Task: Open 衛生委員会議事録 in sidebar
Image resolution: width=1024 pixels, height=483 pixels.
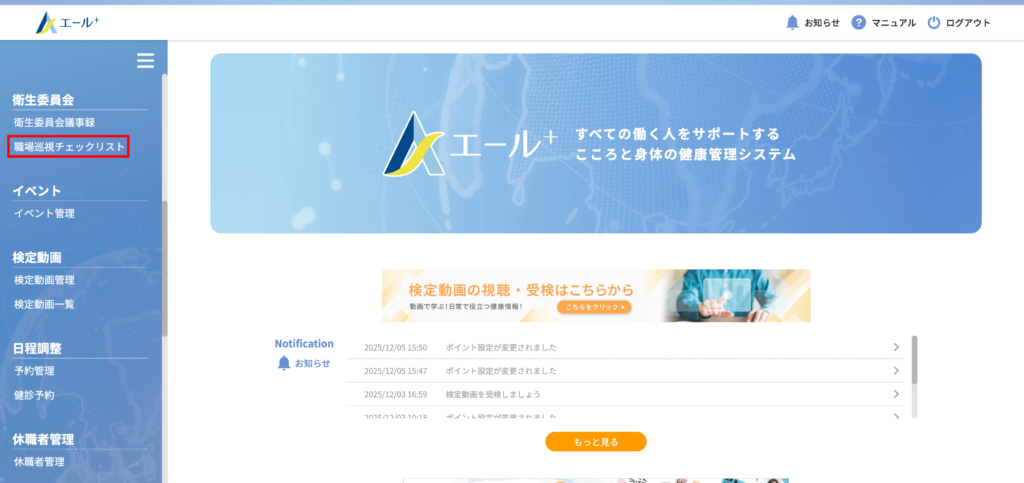Action: 54,122
